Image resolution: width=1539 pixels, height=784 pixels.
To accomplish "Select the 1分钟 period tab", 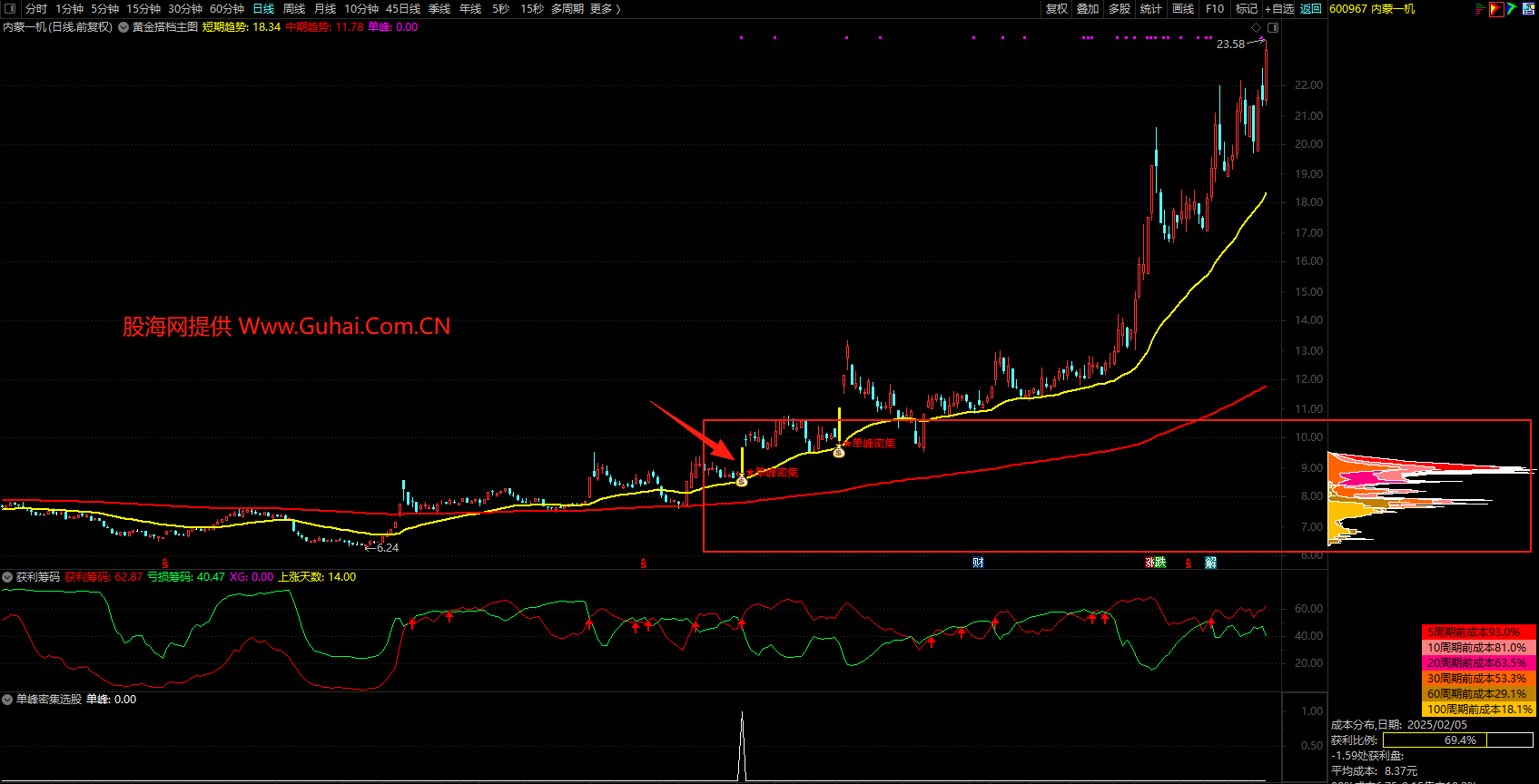I will (69, 9).
